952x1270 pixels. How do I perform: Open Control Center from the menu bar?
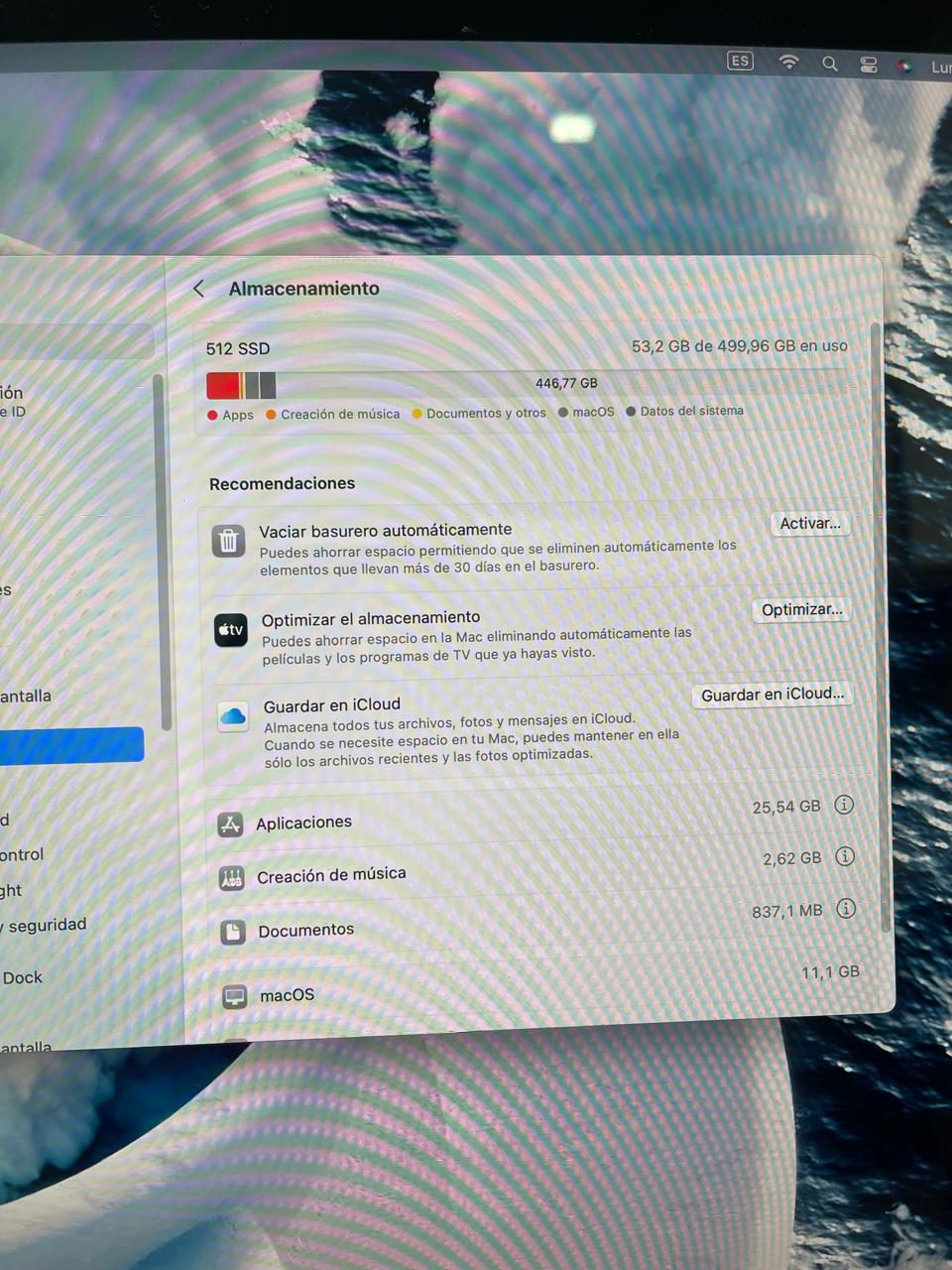868,63
